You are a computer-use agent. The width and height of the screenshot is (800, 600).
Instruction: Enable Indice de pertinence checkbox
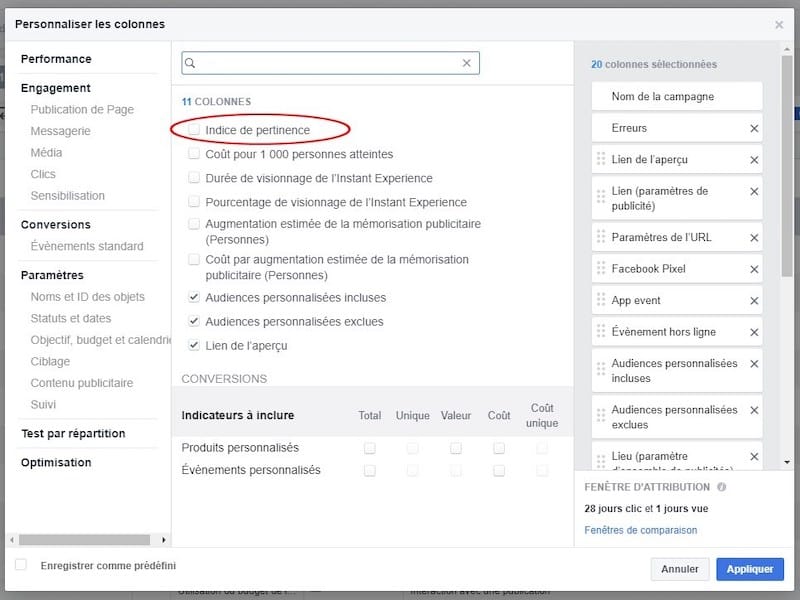195,130
